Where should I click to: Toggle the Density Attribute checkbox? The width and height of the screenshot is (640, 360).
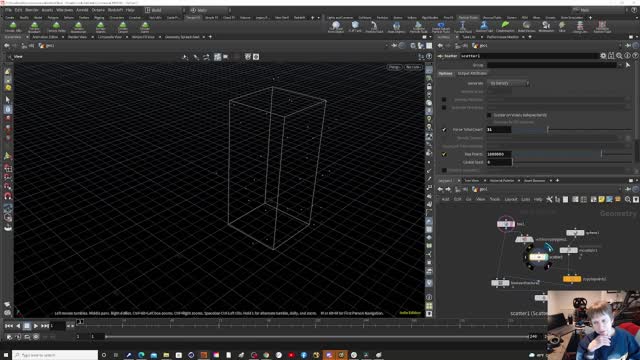(444, 99)
